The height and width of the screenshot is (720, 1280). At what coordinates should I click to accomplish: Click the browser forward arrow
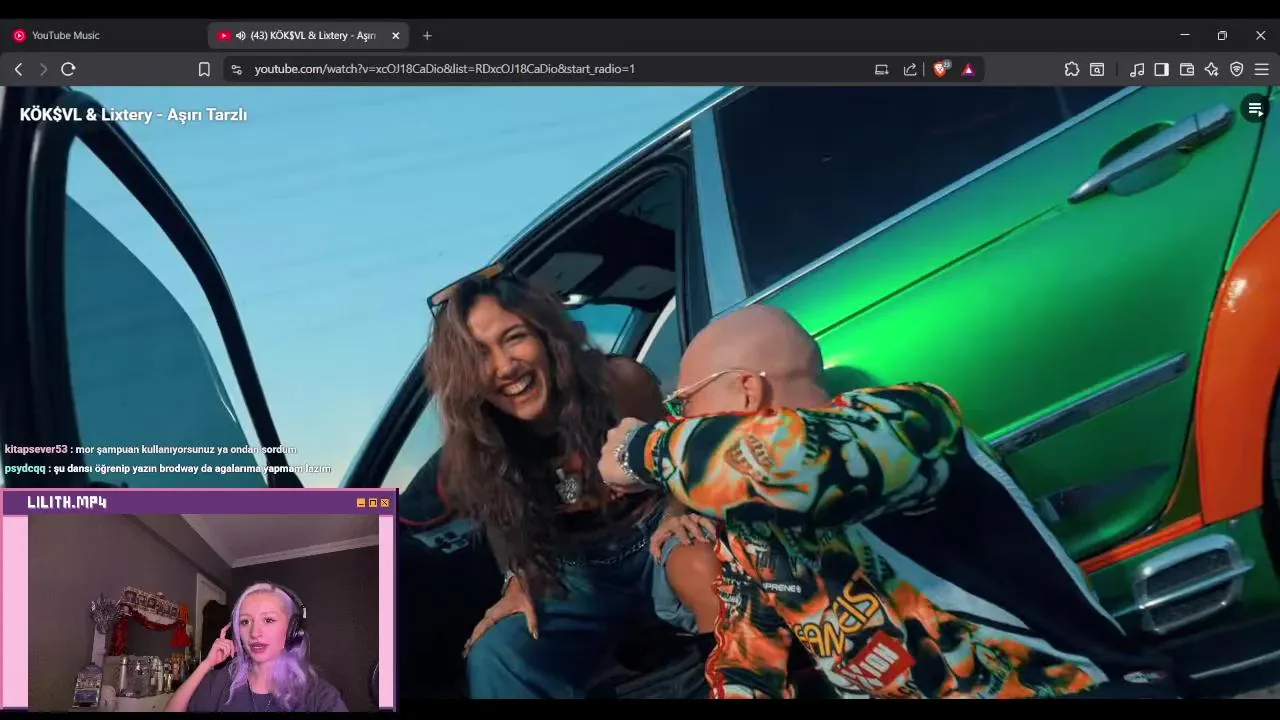(43, 69)
